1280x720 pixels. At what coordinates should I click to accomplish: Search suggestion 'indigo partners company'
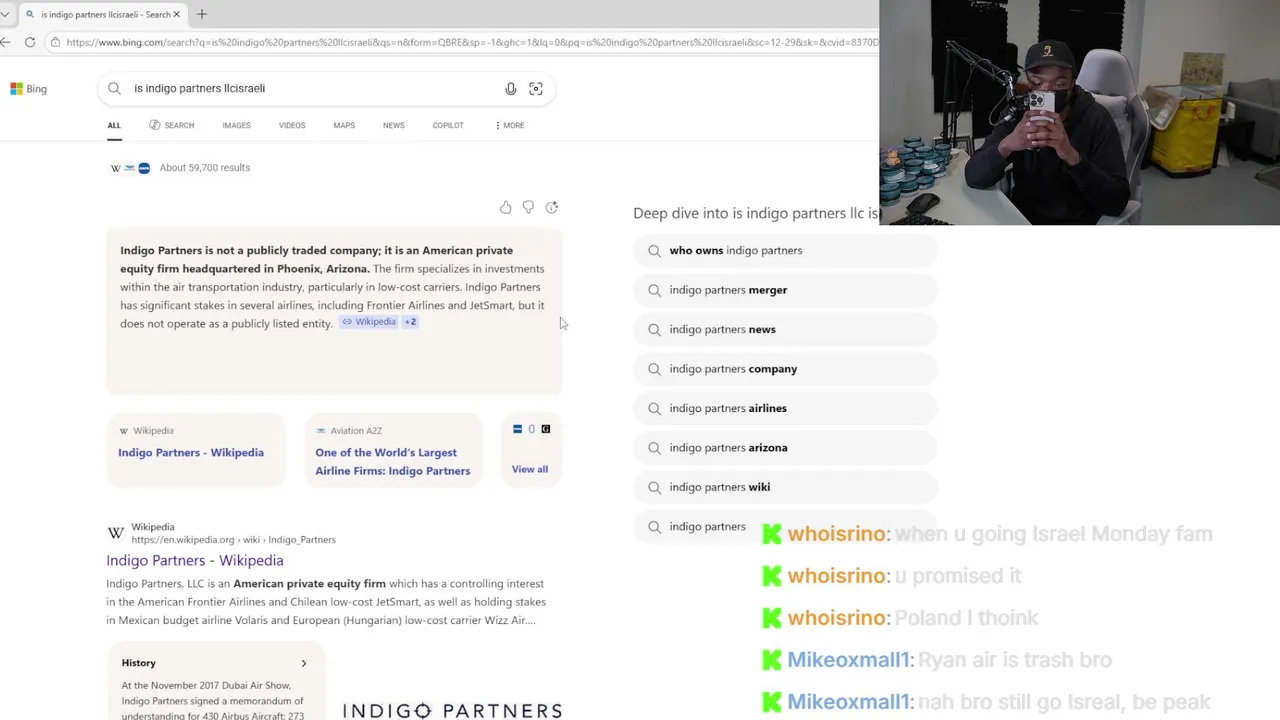(x=785, y=369)
